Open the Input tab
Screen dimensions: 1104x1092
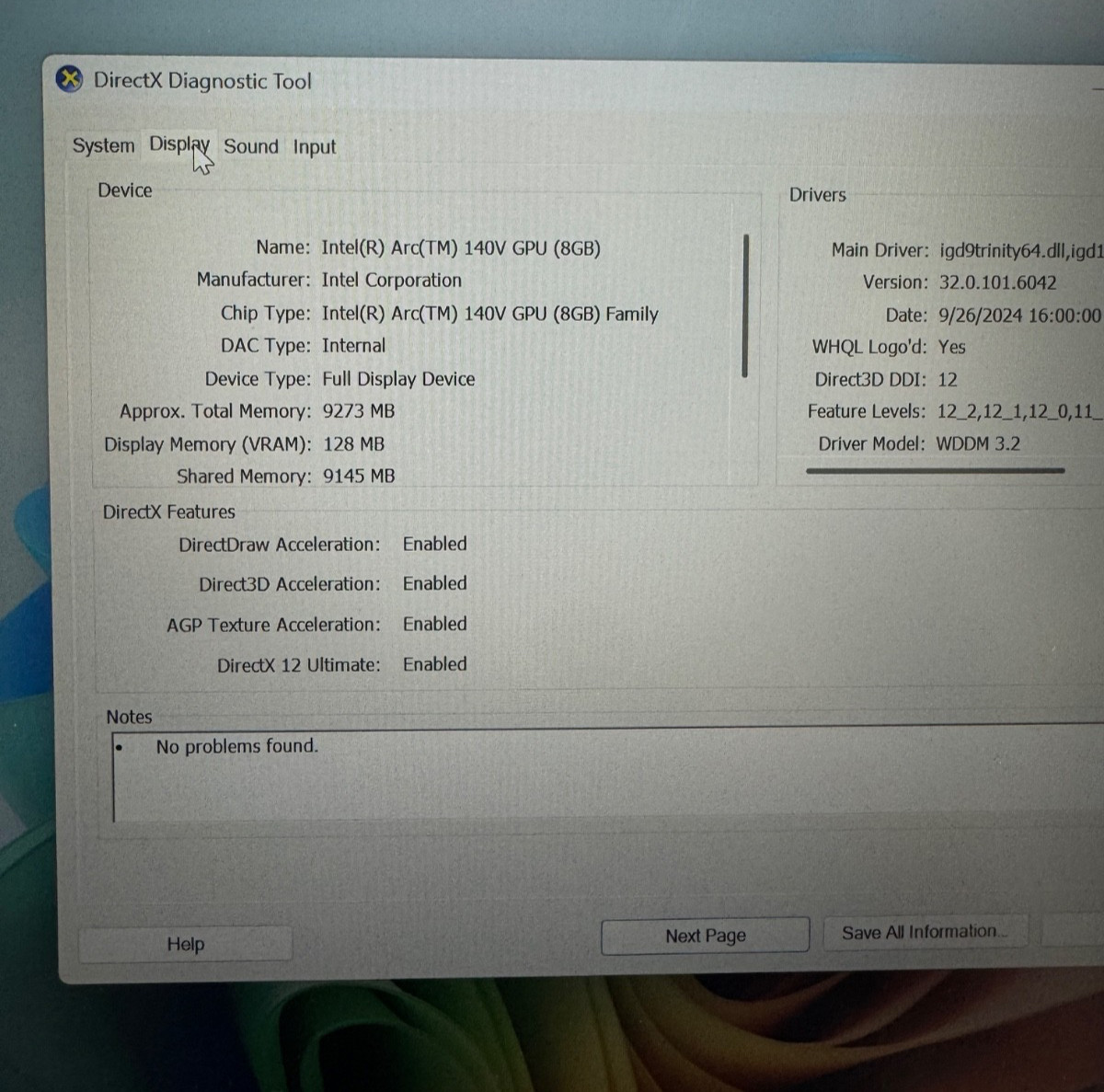point(315,147)
